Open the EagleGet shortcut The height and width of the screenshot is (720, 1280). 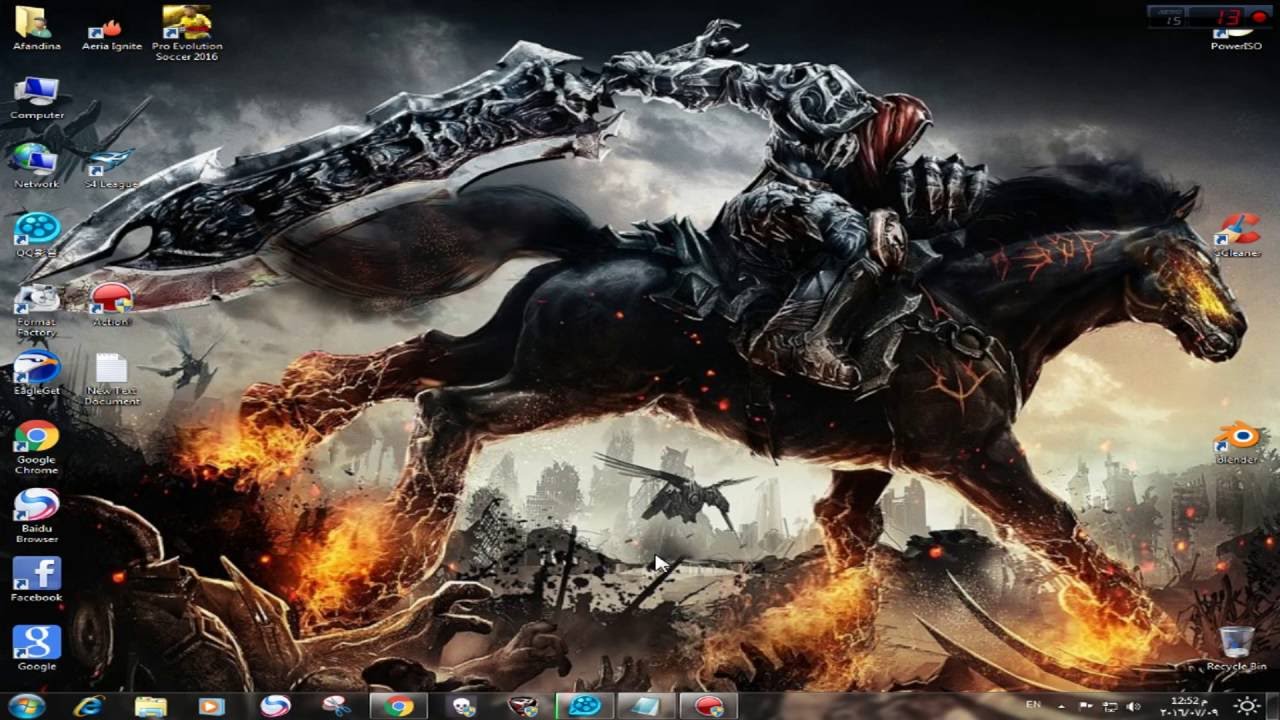click(37, 372)
